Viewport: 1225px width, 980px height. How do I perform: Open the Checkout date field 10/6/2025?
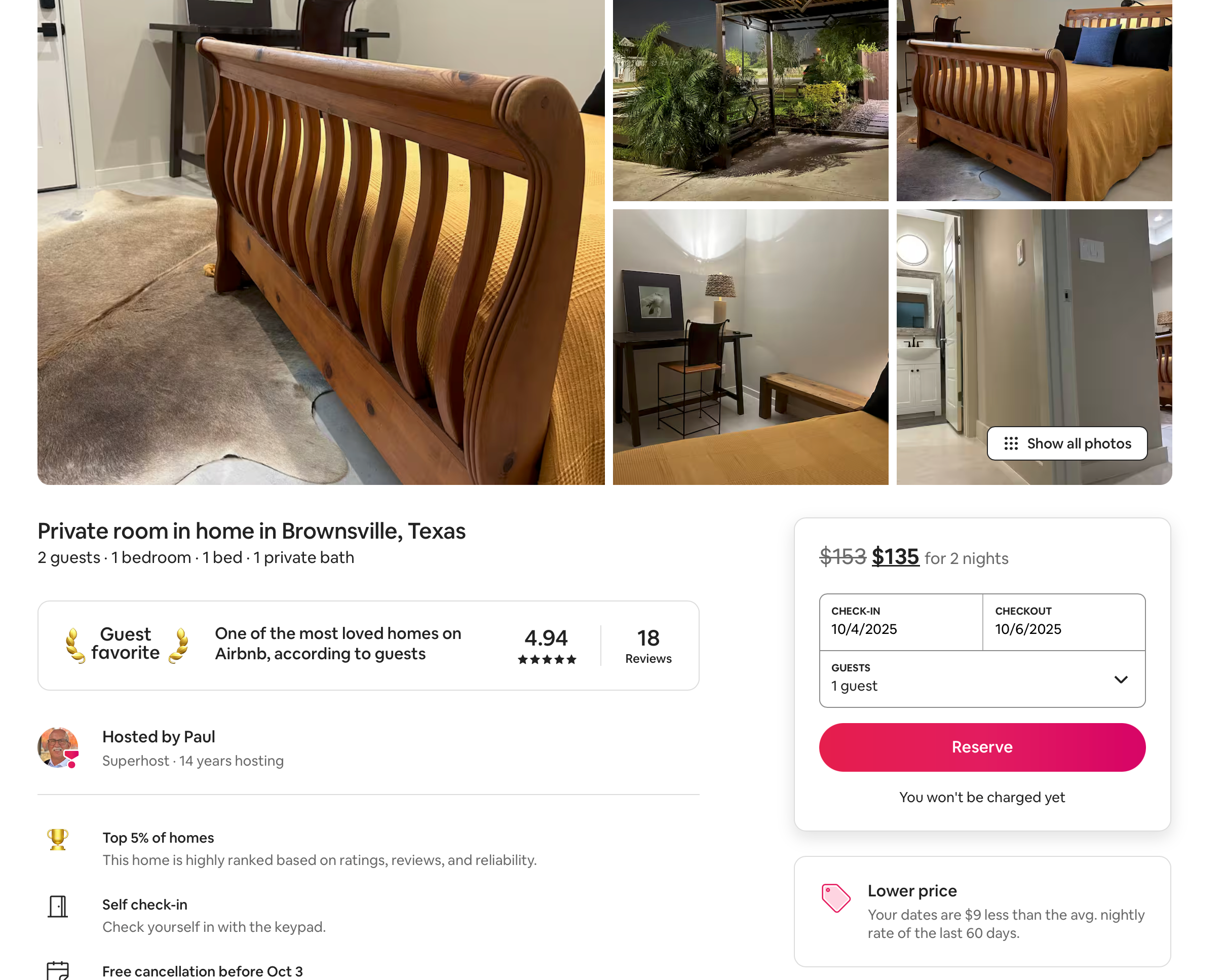1063,622
